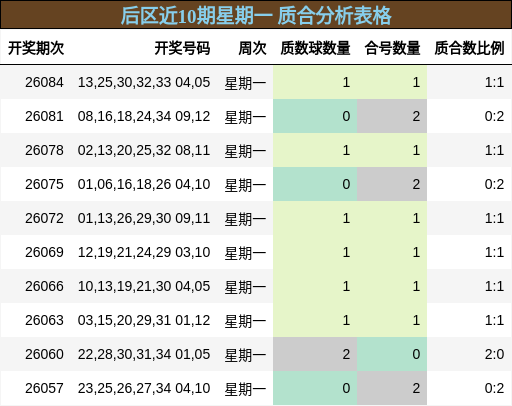This screenshot has width=512, height=406.
Task: Select numbers 10,13,19,21,30 04,05
Action: tap(144, 286)
